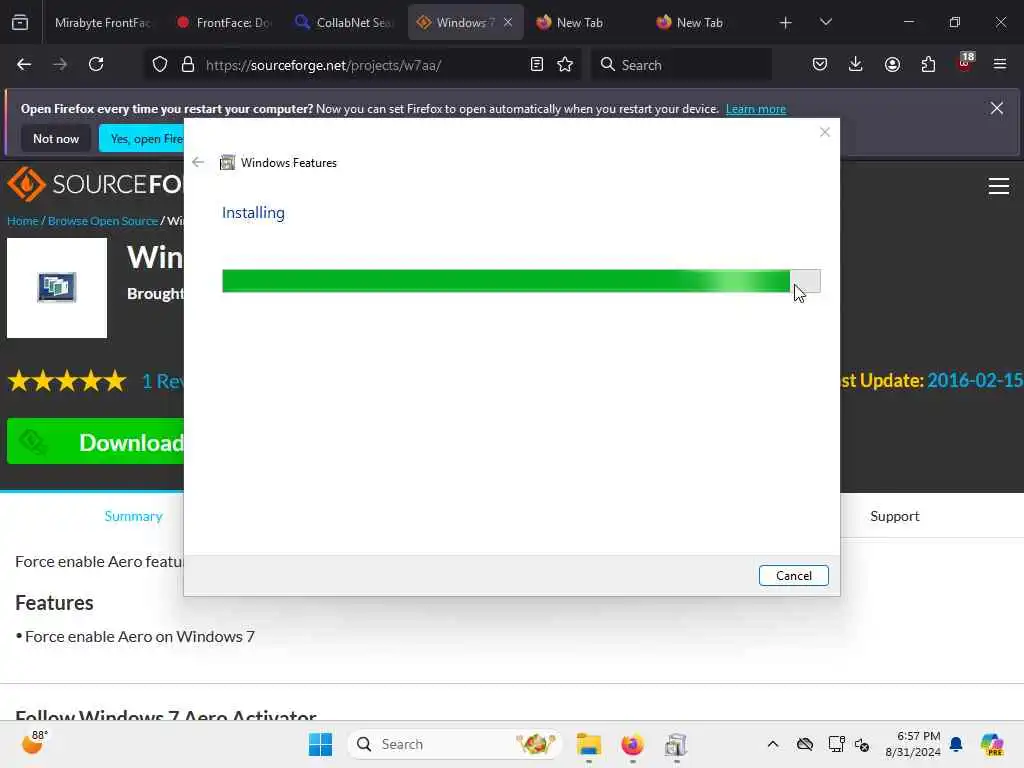Click the Windows Features taskbar icon

pos(676,744)
